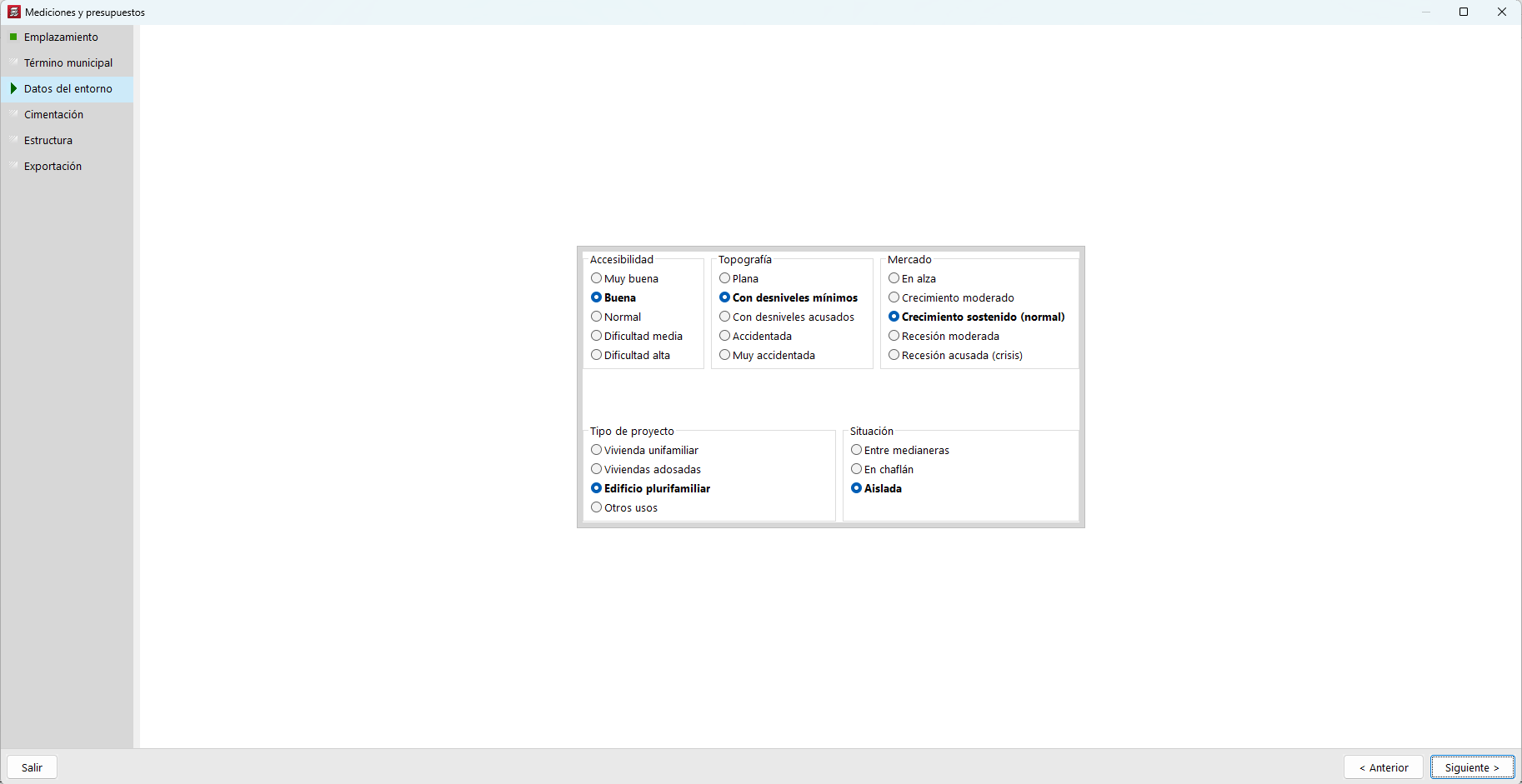1522x784 pixels.
Task: Open the Cimentación step
Action: click(67, 115)
